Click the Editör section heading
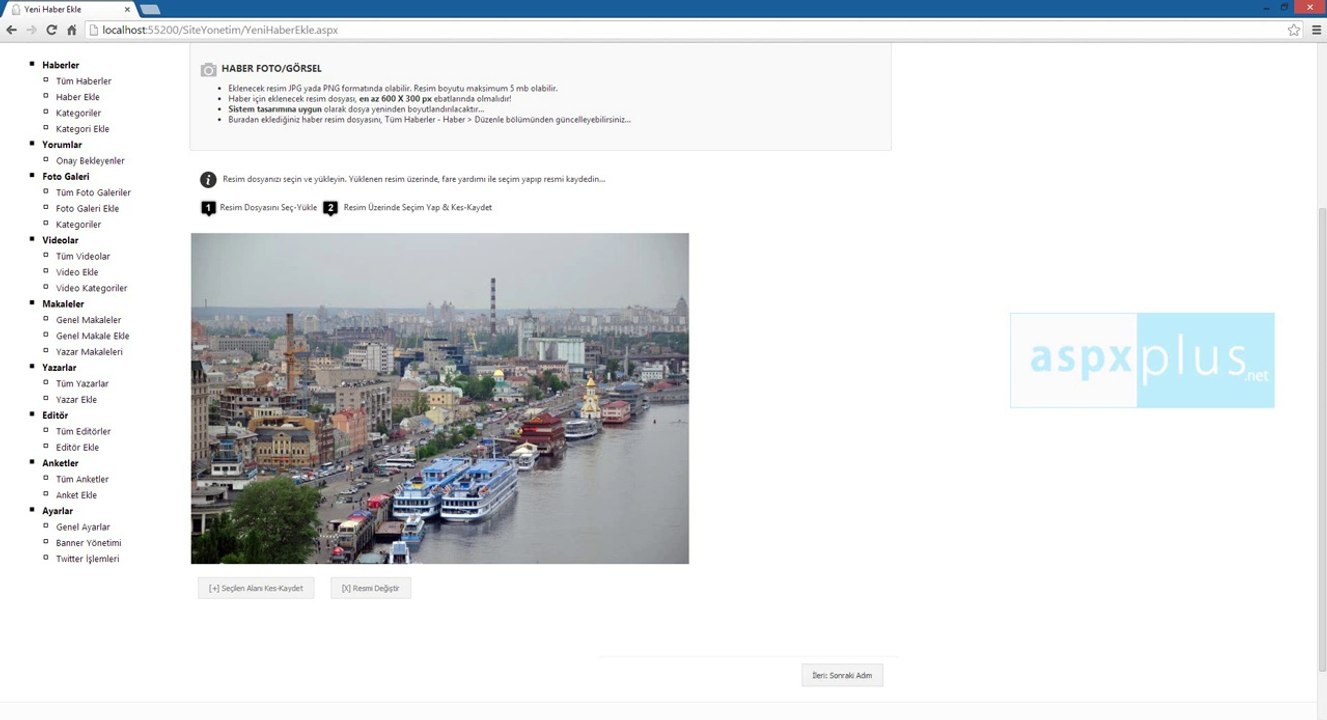The width and height of the screenshot is (1327, 720). click(x=55, y=416)
